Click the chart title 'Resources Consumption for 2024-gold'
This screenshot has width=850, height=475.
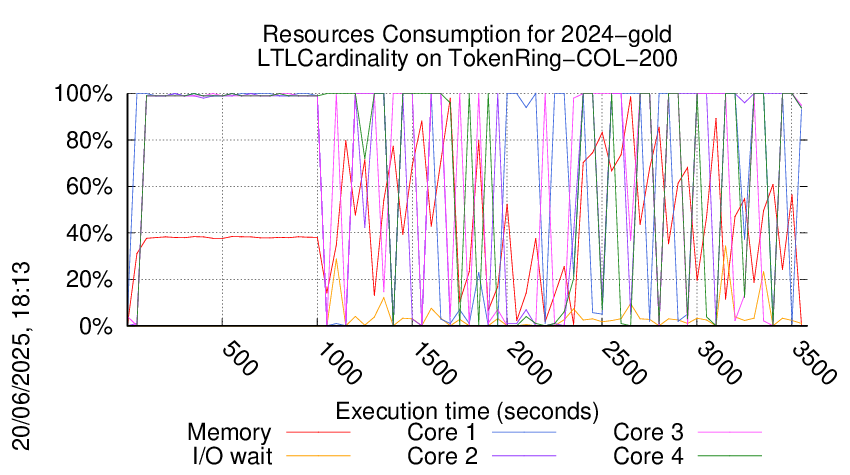pos(467,35)
